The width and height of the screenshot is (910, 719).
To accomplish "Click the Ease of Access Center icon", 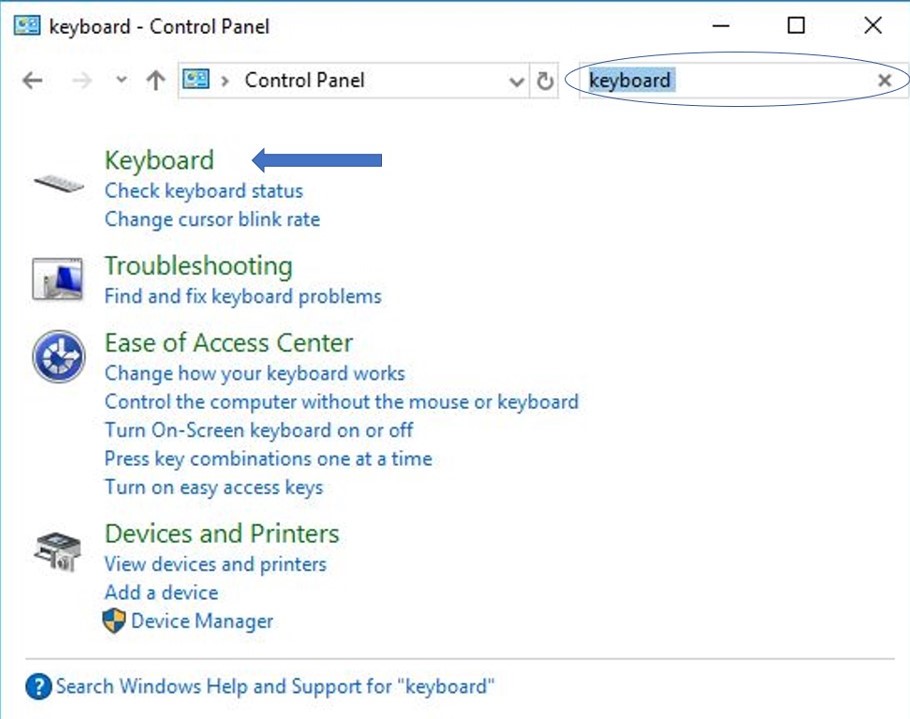I will click(58, 357).
